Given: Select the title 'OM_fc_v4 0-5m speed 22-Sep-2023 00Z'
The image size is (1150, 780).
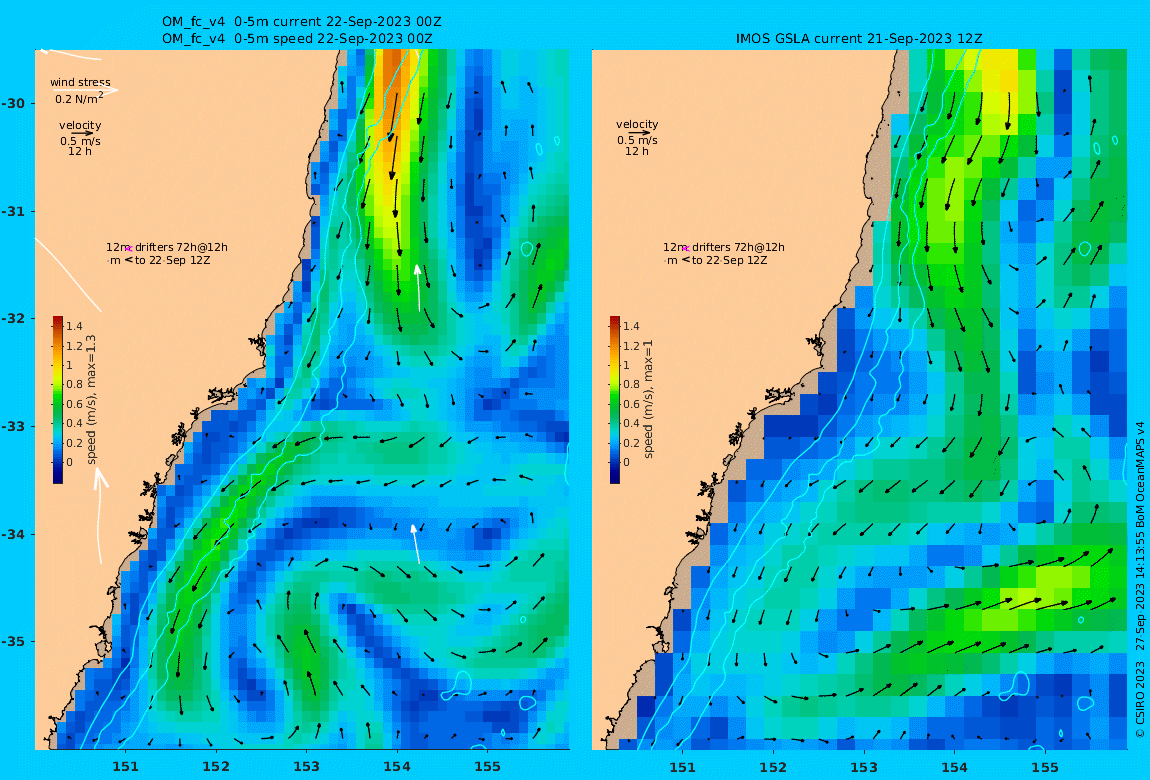Looking at the screenshot, I should tap(297, 39).
